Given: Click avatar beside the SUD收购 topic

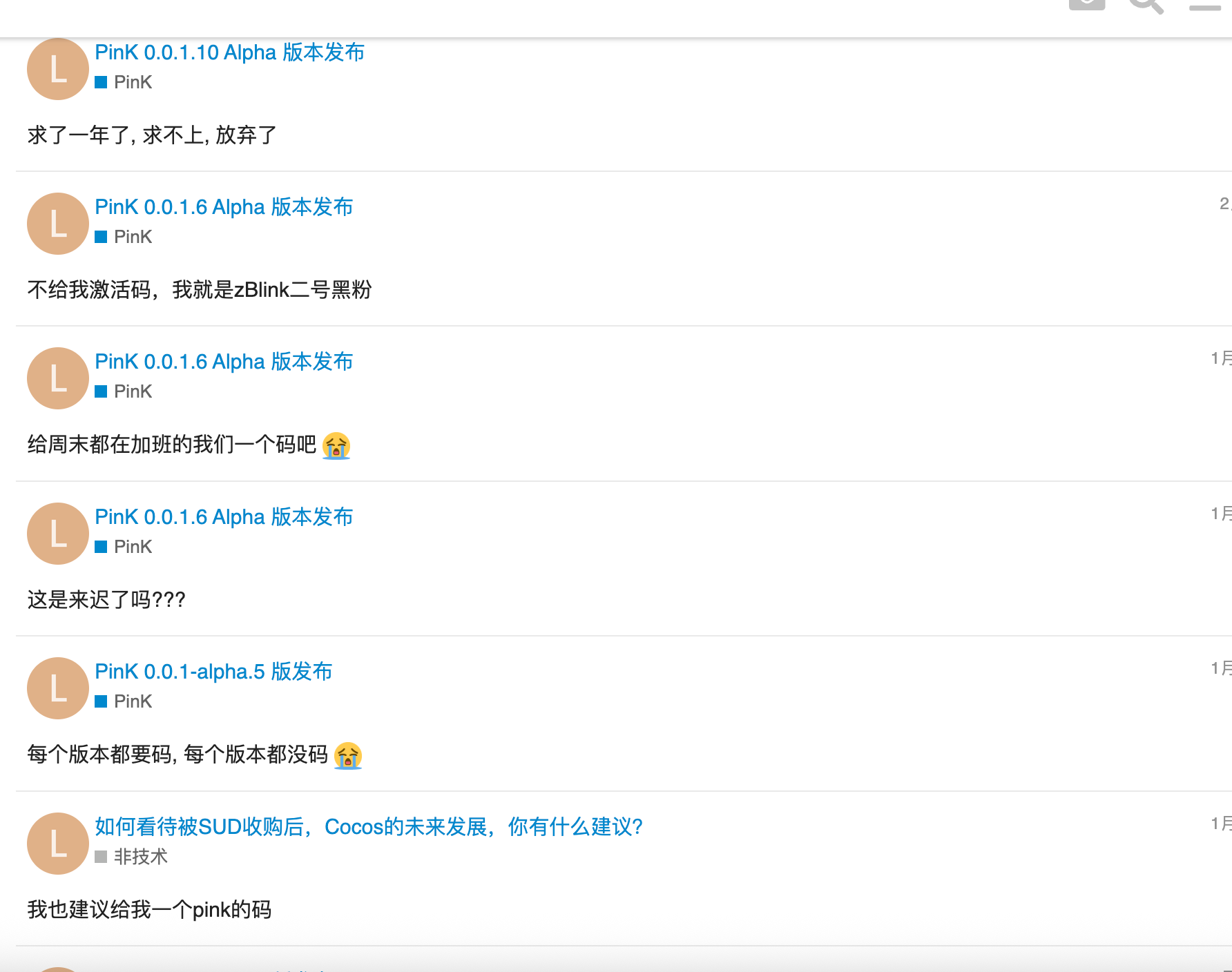Looking at the screenshot, I should click(x=58, y=844).
